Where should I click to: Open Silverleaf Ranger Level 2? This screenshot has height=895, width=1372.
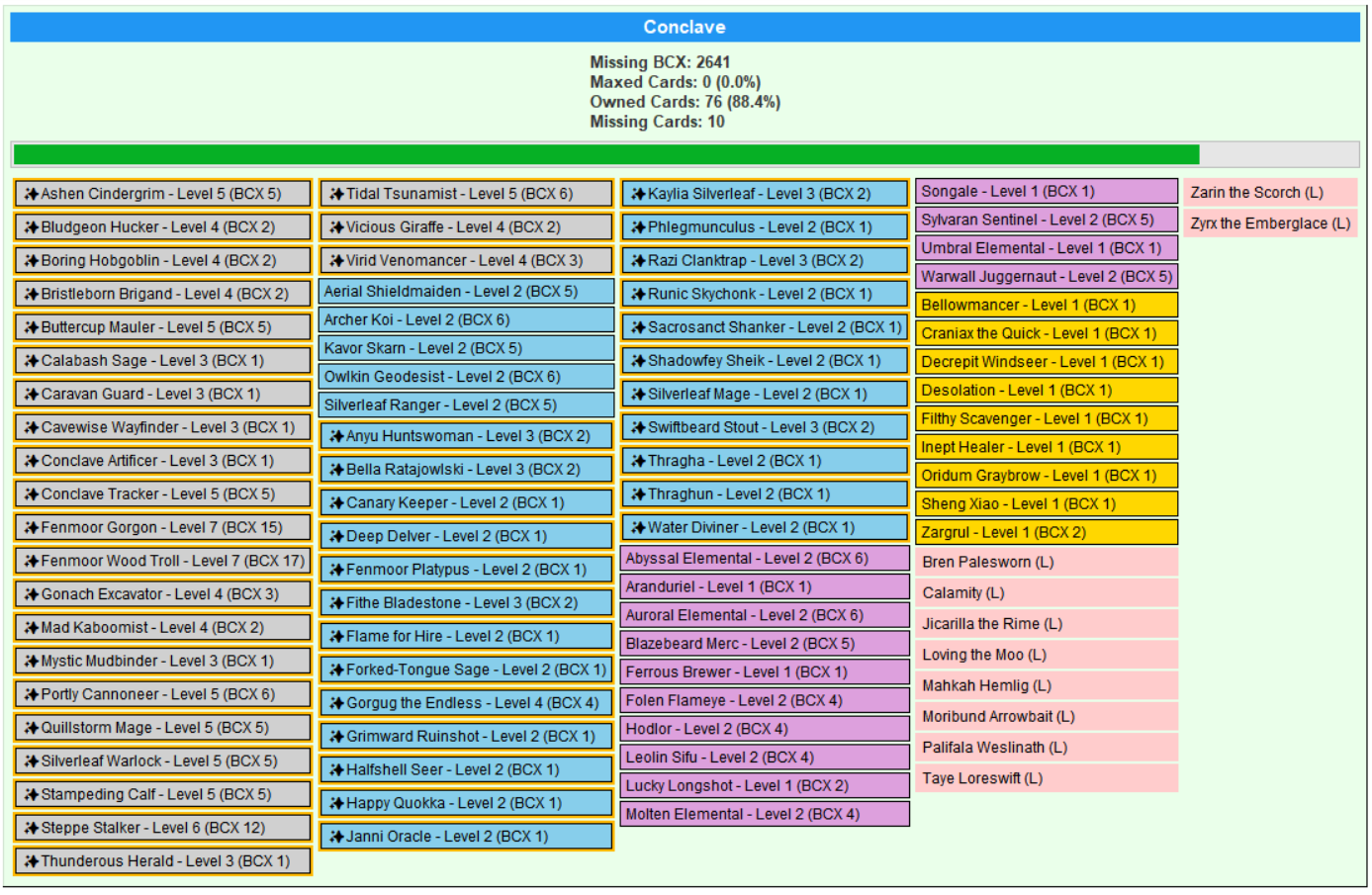click(466, 405)
